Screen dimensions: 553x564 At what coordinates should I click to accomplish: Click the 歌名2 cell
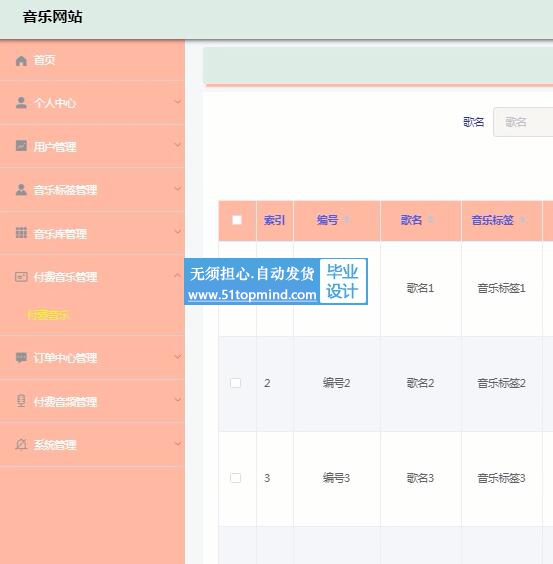click(420, 383)
